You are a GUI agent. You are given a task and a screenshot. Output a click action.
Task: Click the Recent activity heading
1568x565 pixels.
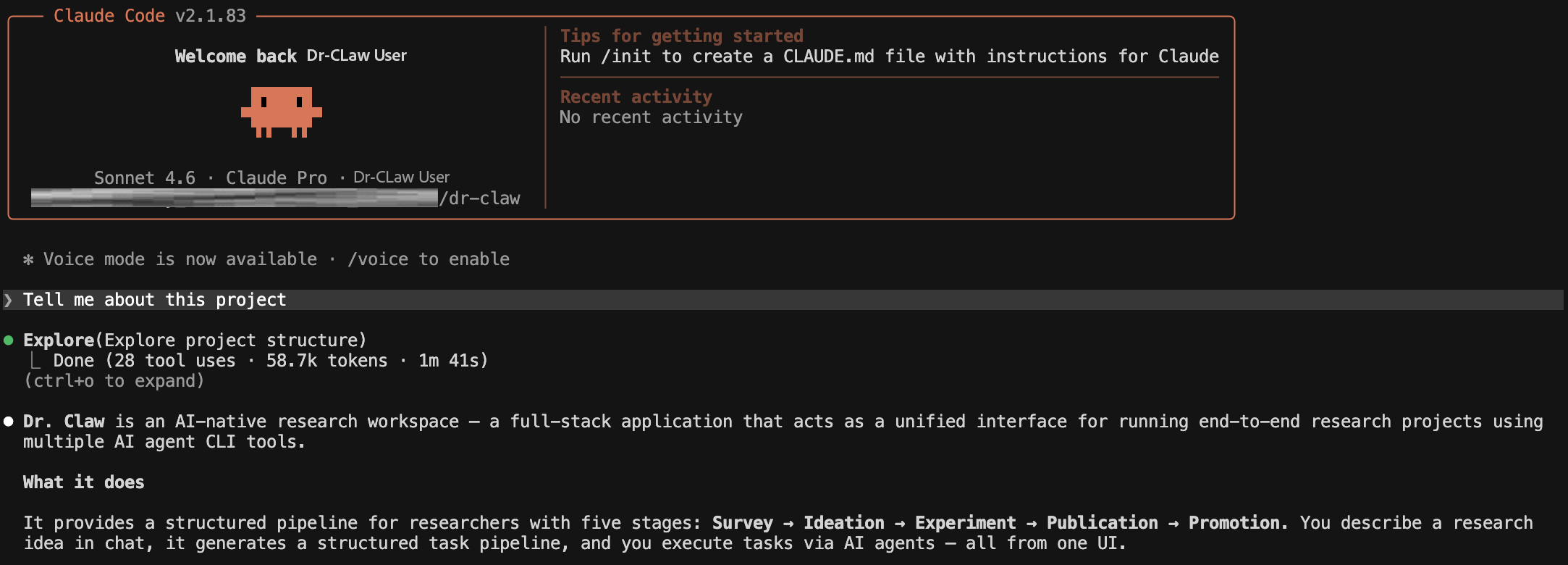point(636,97)
